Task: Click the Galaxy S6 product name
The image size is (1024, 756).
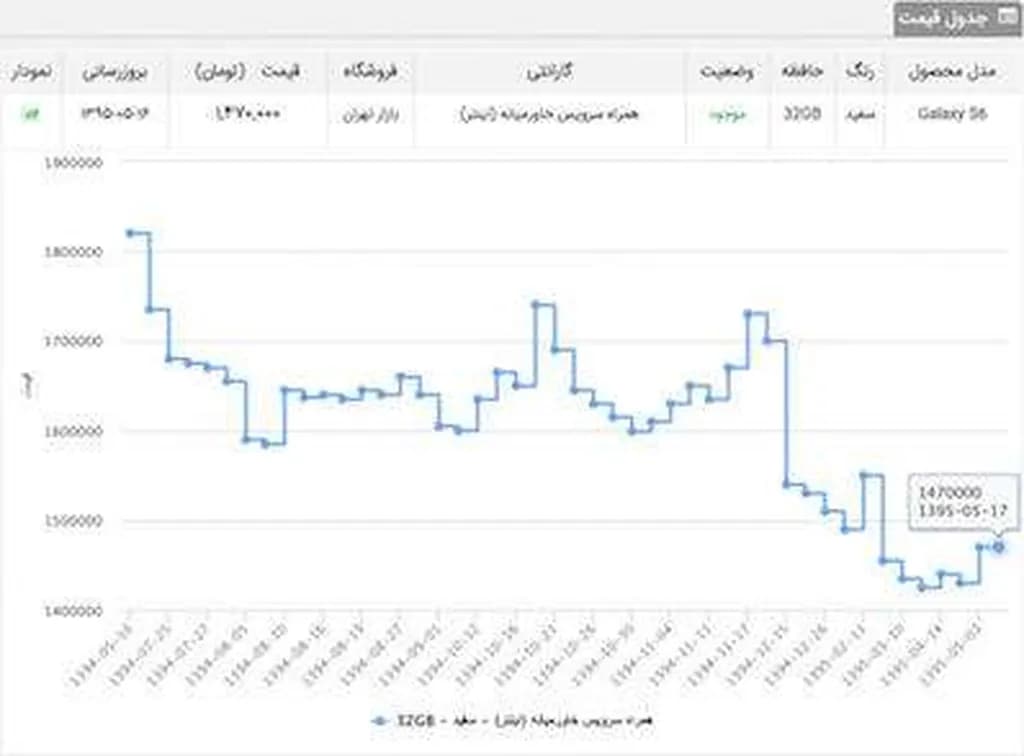Action: pos(951,114)
